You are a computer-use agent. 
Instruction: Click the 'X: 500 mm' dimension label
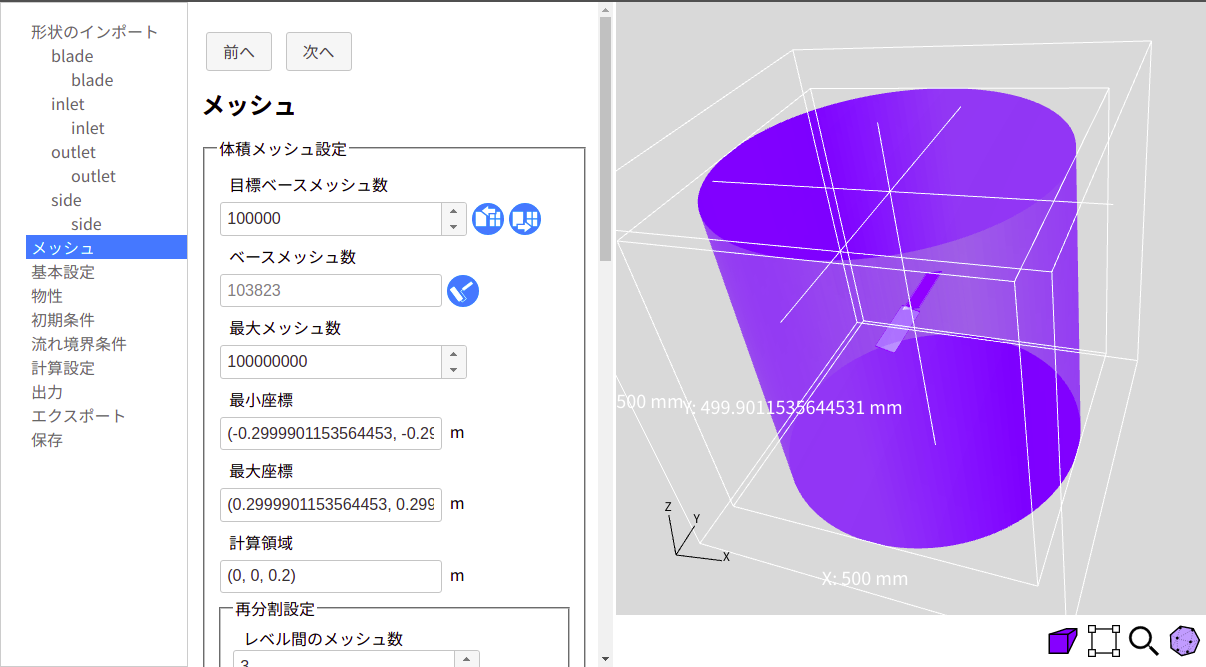(x=865, y=579)
